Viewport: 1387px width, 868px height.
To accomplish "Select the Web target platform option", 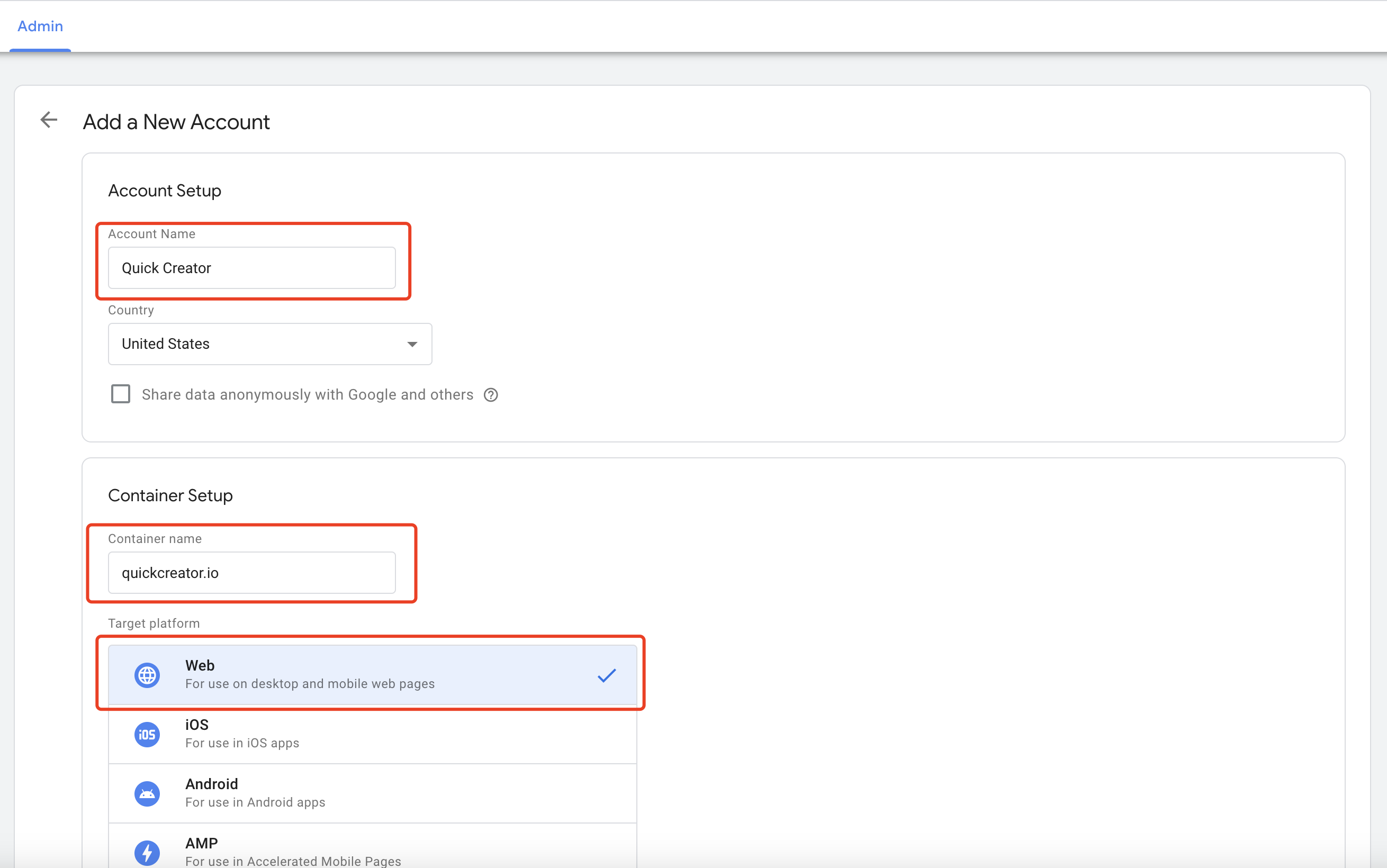I will point(373,674).
